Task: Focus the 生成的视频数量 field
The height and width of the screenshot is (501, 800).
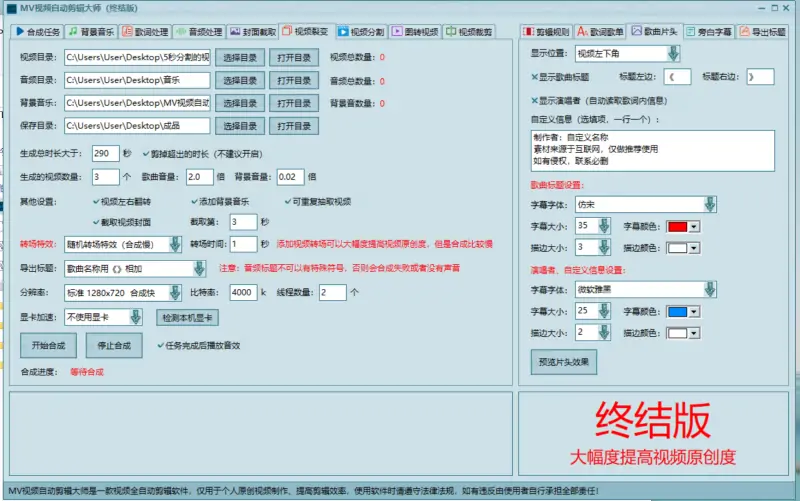Action: tap(106, 177)
